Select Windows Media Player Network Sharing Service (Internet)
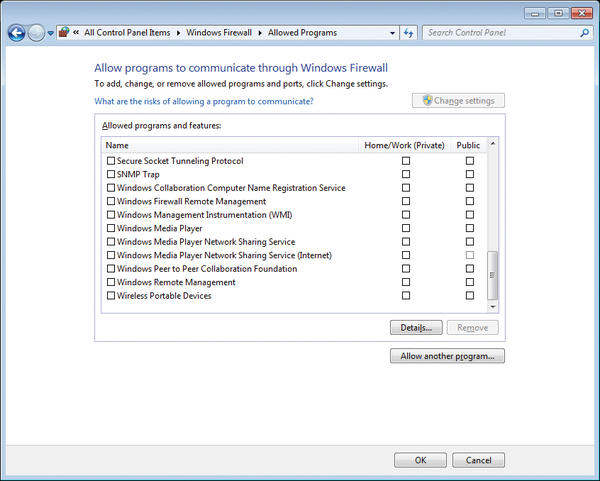Screen dimensions: 600x481 pos(224,255)
